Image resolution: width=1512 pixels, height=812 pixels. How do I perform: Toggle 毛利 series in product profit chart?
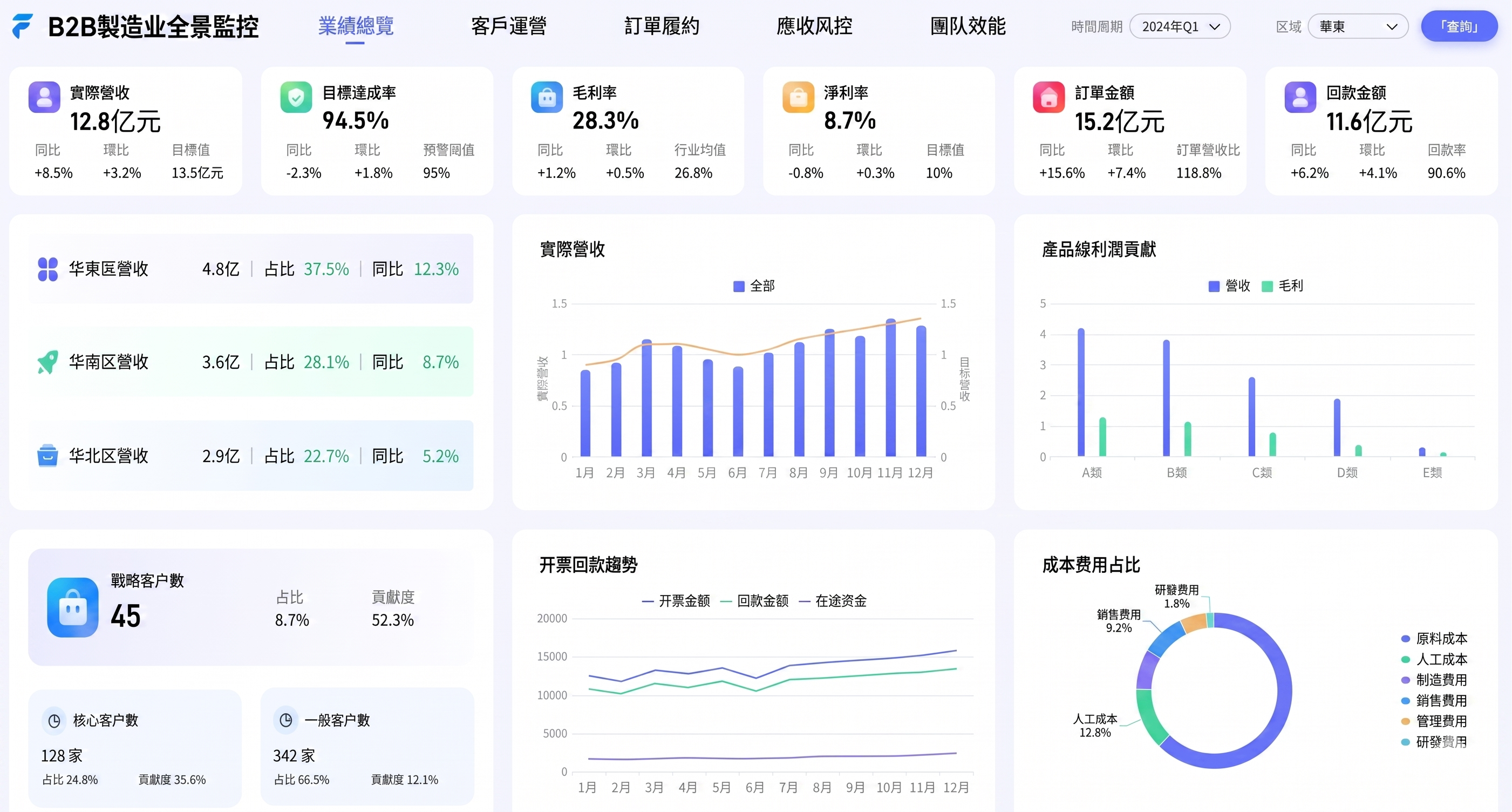pos(1283,286)
